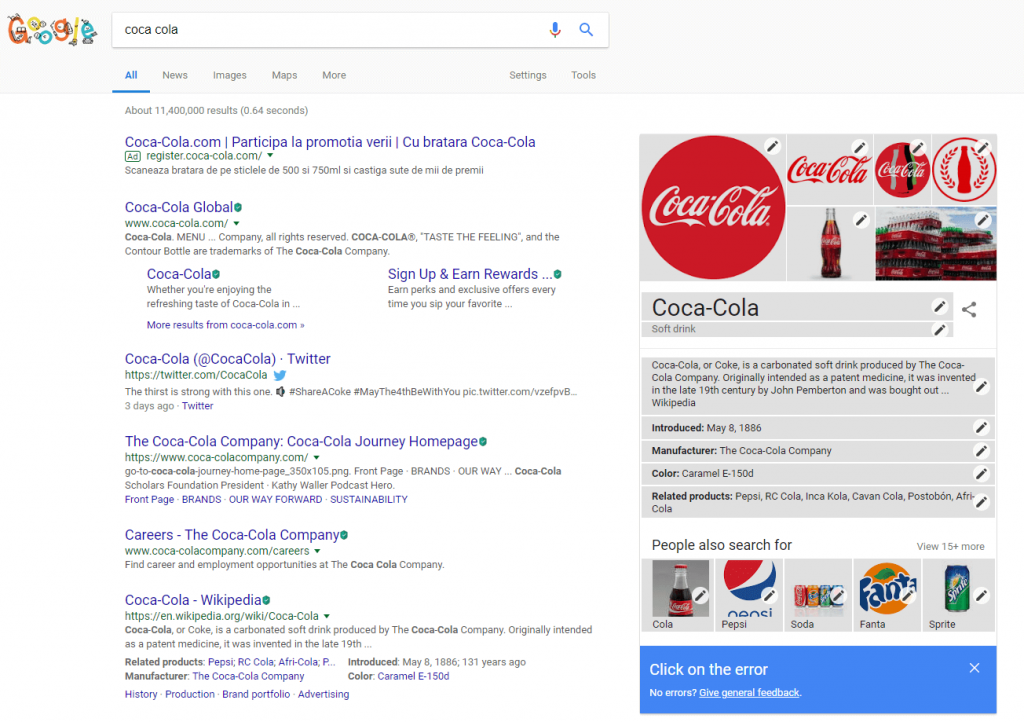The height and width of the screenshot is (722, 1024).
Task: Open the More search menu
Action: pos(334,75)
